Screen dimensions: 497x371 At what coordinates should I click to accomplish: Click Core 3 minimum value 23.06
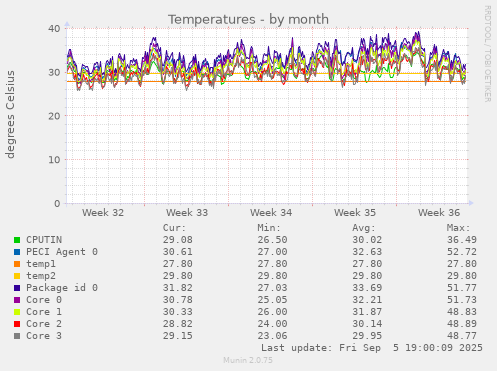pyautogui.click(x=272, y=336)
